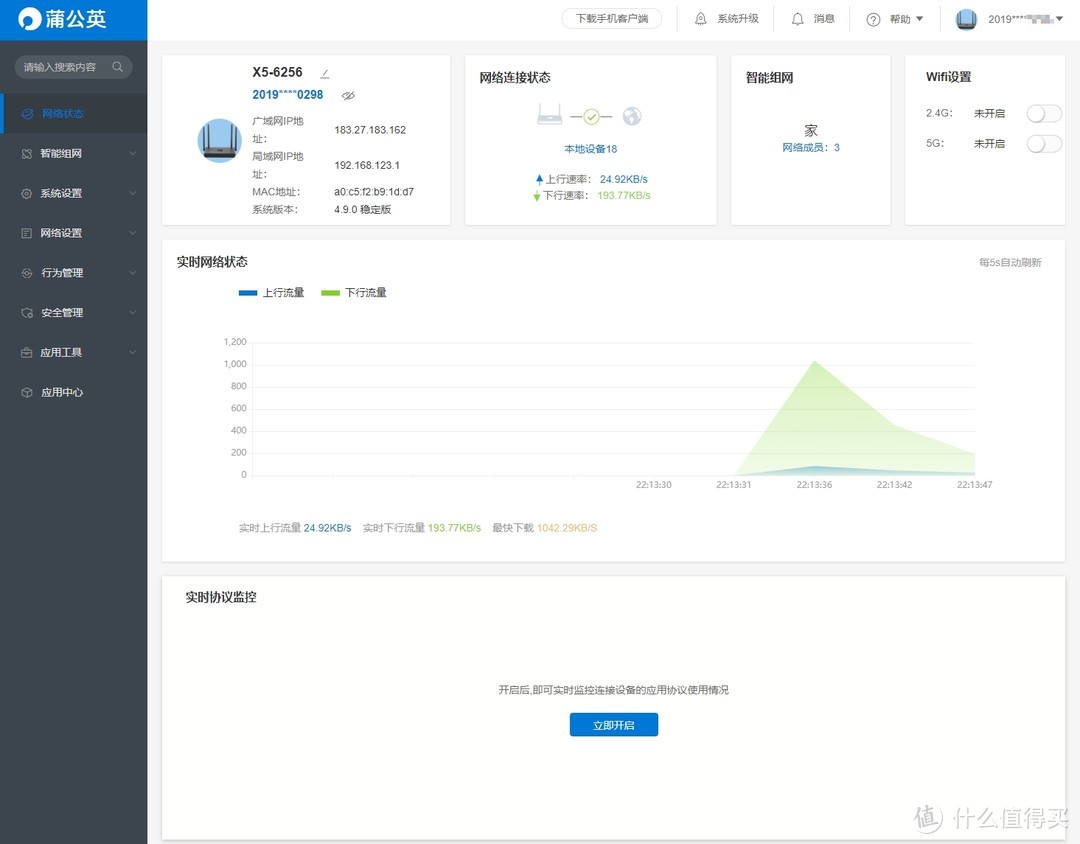Click the 立即开启 button

point(613,725)
